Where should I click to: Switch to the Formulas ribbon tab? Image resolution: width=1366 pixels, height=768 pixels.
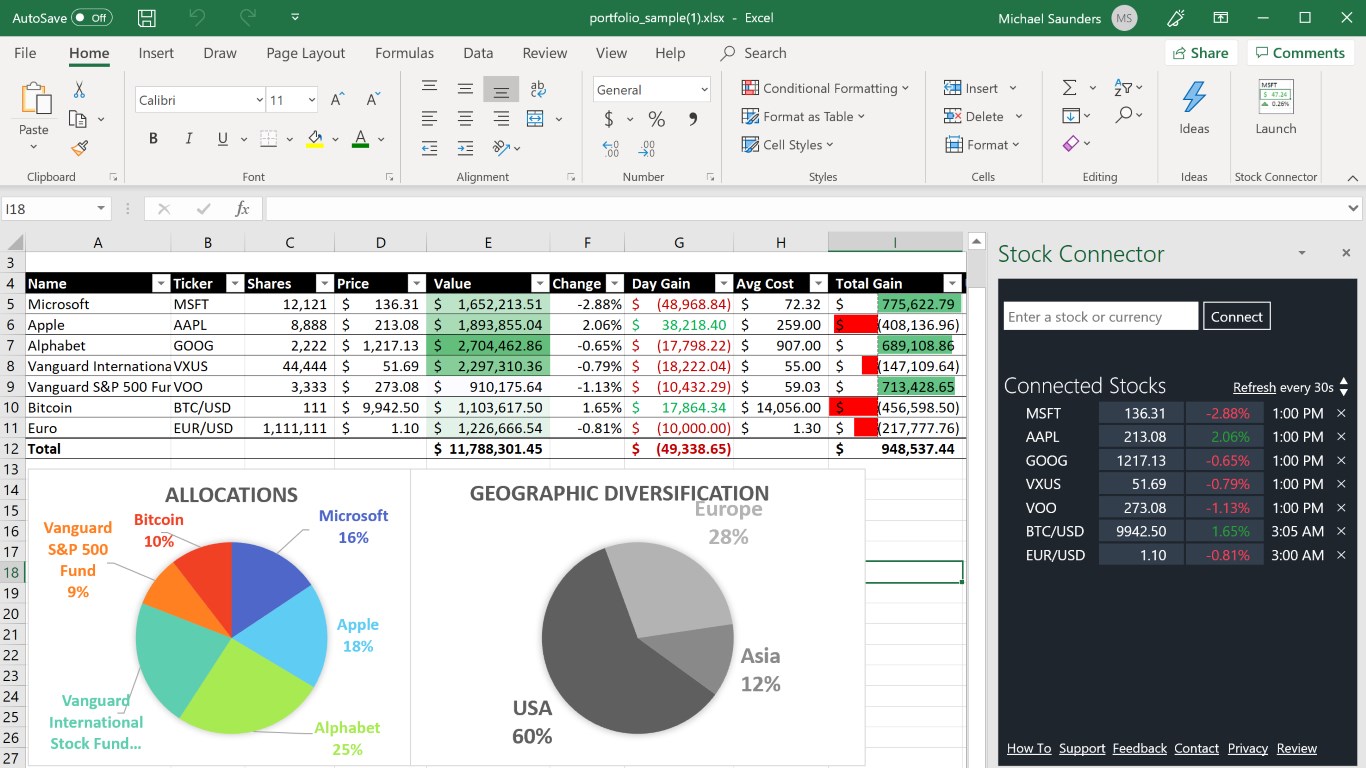point(404,53)
